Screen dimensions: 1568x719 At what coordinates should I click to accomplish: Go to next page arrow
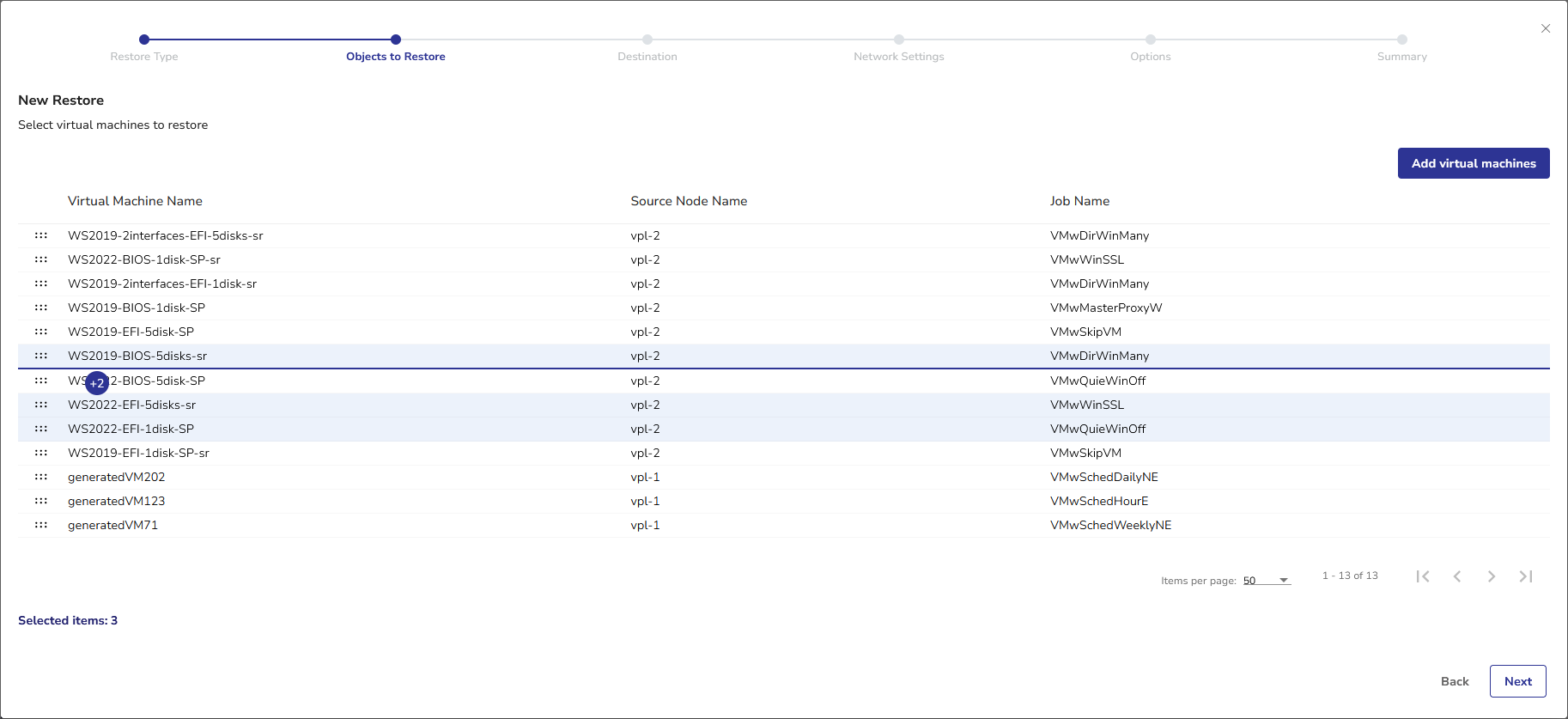[1492, 576]
